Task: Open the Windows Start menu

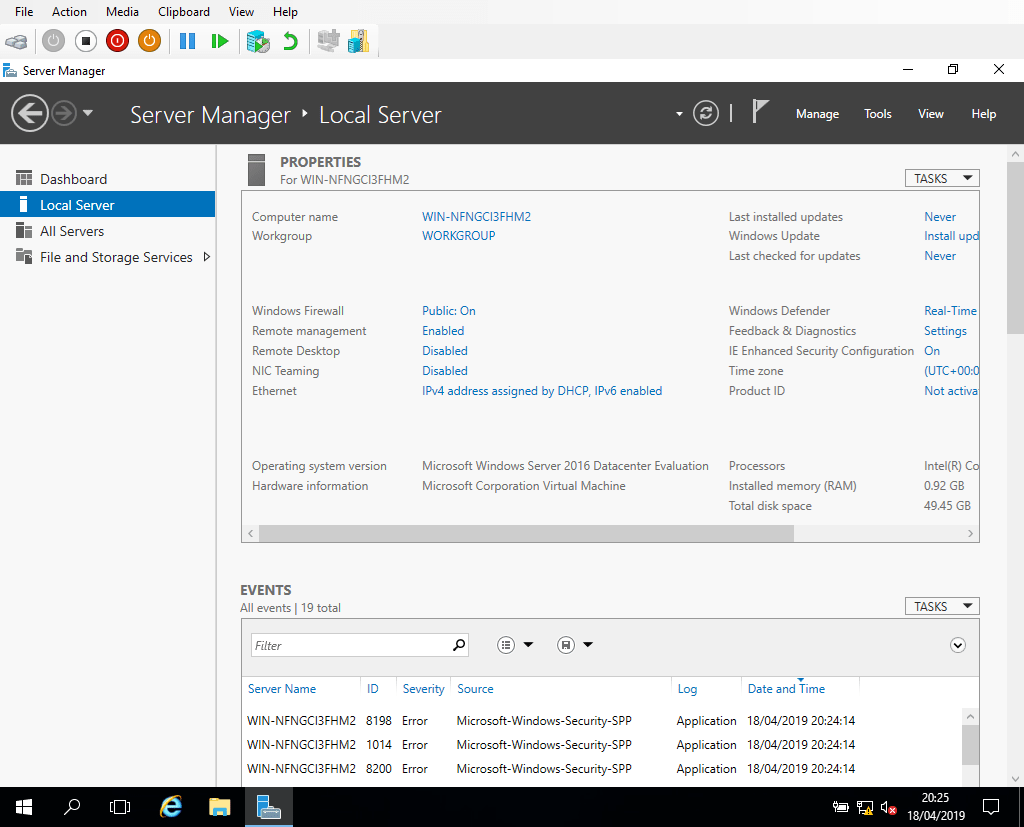Action: pyautogui.click(x=24, y=807)
